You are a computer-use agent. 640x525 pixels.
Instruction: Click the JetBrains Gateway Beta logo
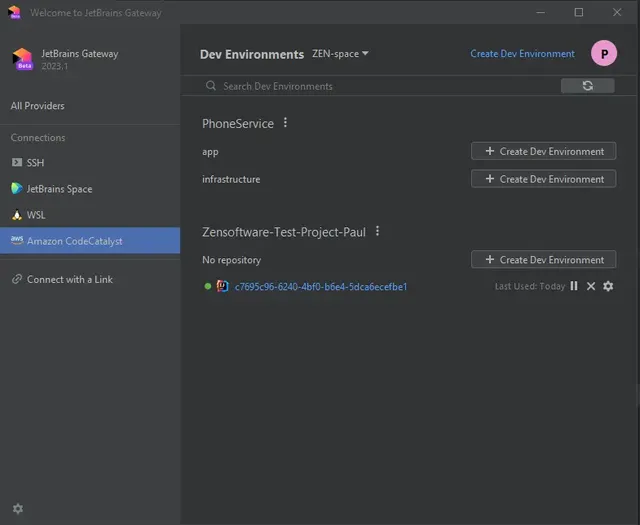click(22, 59)
